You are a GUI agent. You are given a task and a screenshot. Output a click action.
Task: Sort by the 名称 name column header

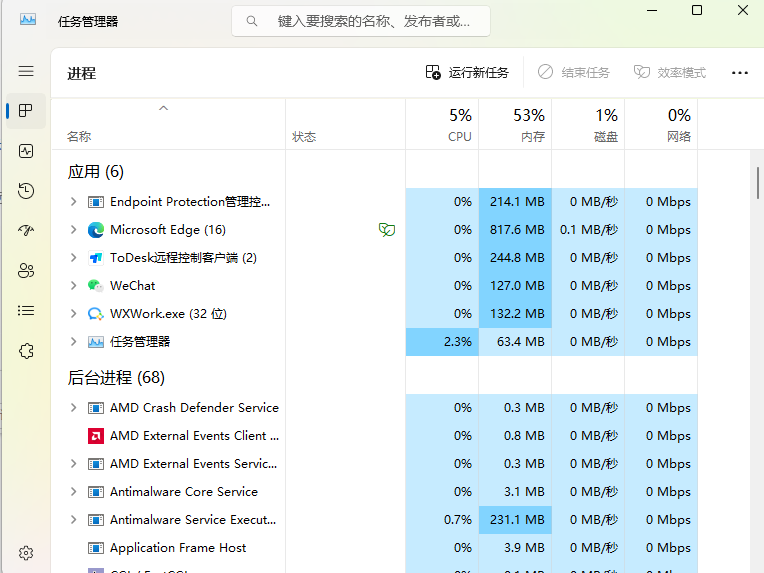coord(168,124)
